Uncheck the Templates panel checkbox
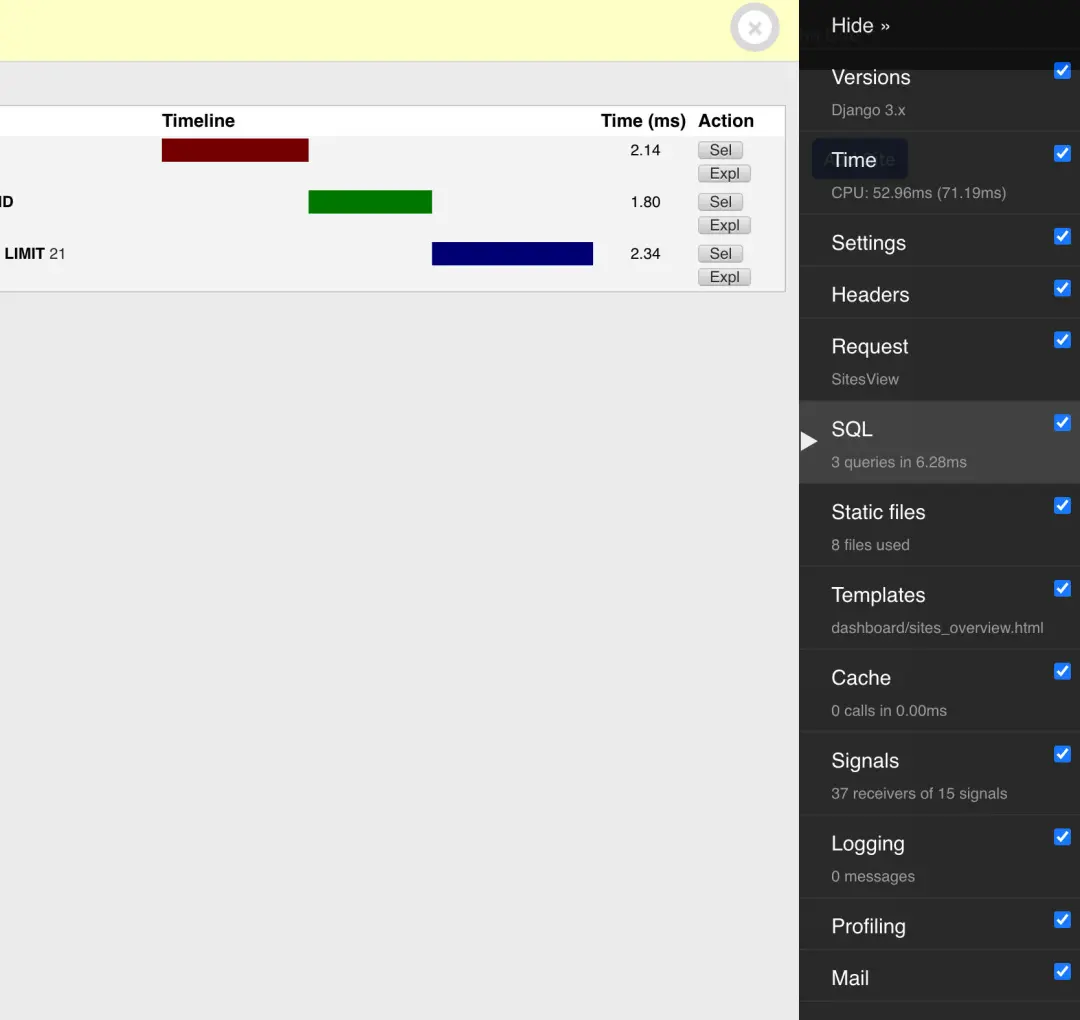 tap(1062, 588)
